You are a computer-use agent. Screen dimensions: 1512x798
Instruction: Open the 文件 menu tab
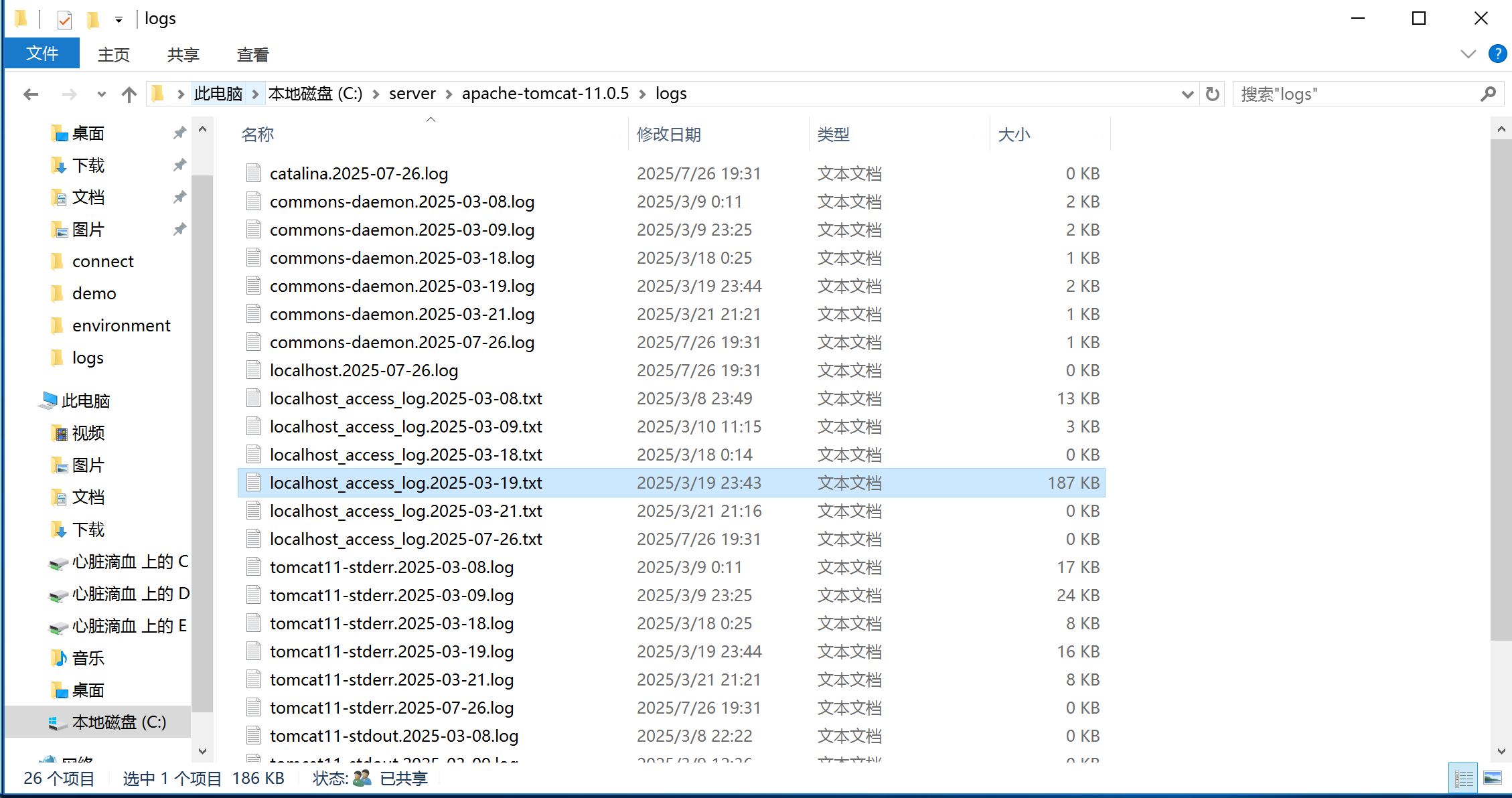click(42, 54)
